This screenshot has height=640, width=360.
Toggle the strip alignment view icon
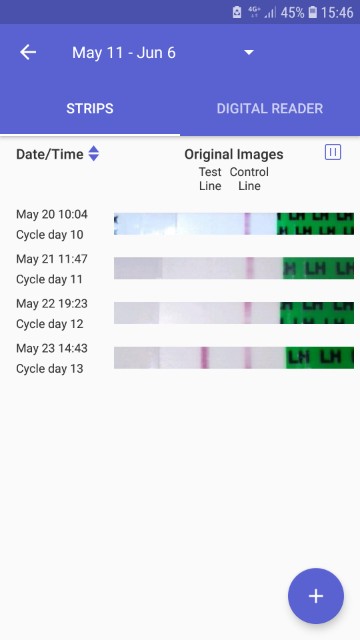tap(333, 152)
